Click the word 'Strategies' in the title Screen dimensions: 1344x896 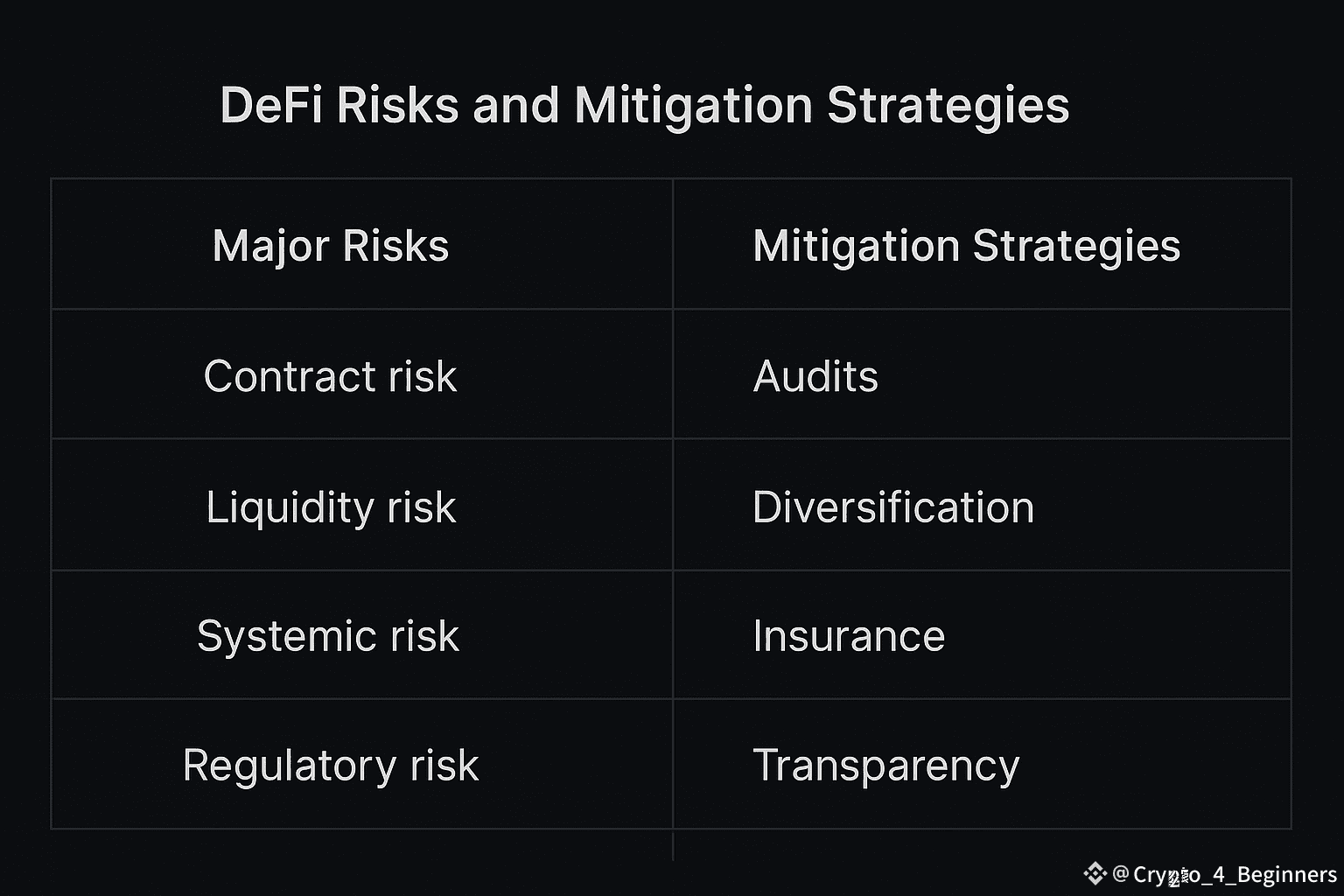pos(948,107)
